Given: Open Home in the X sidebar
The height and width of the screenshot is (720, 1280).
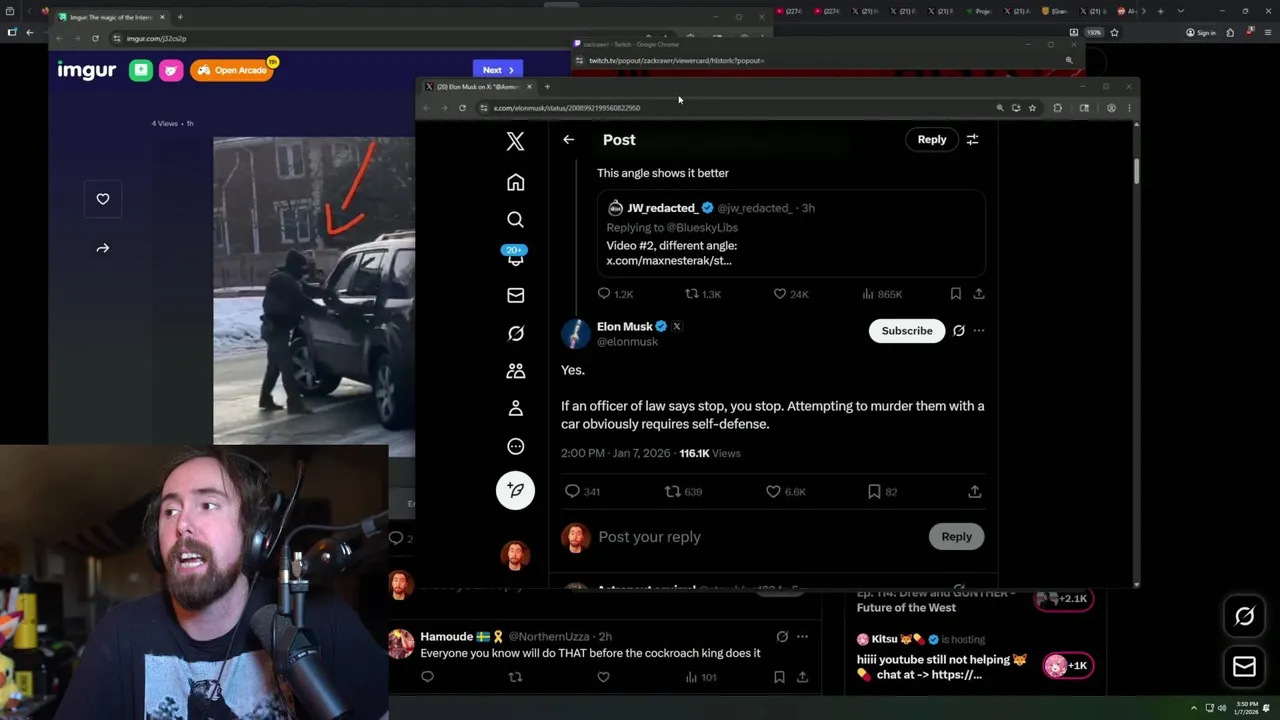Looking at the screenshot, I should point(515,182).
